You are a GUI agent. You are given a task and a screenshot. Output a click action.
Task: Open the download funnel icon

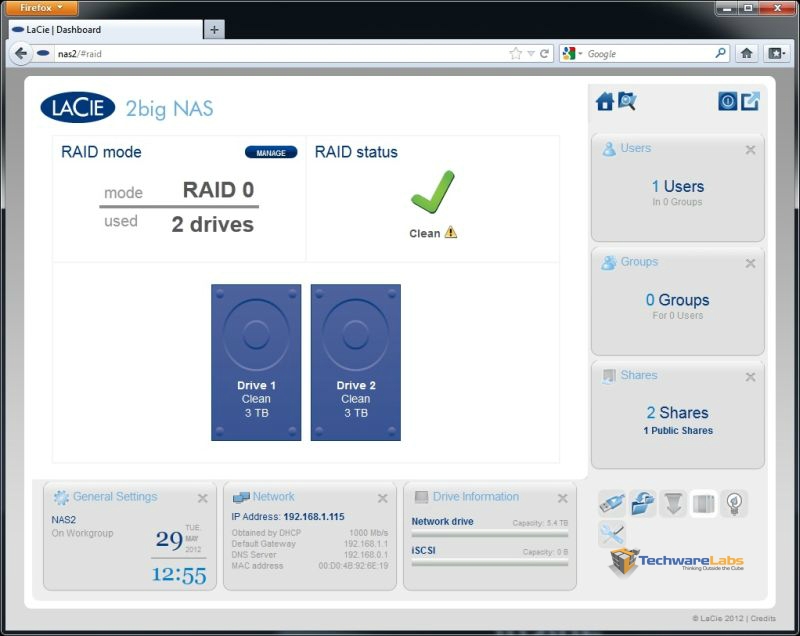click(x=673, y=504)
